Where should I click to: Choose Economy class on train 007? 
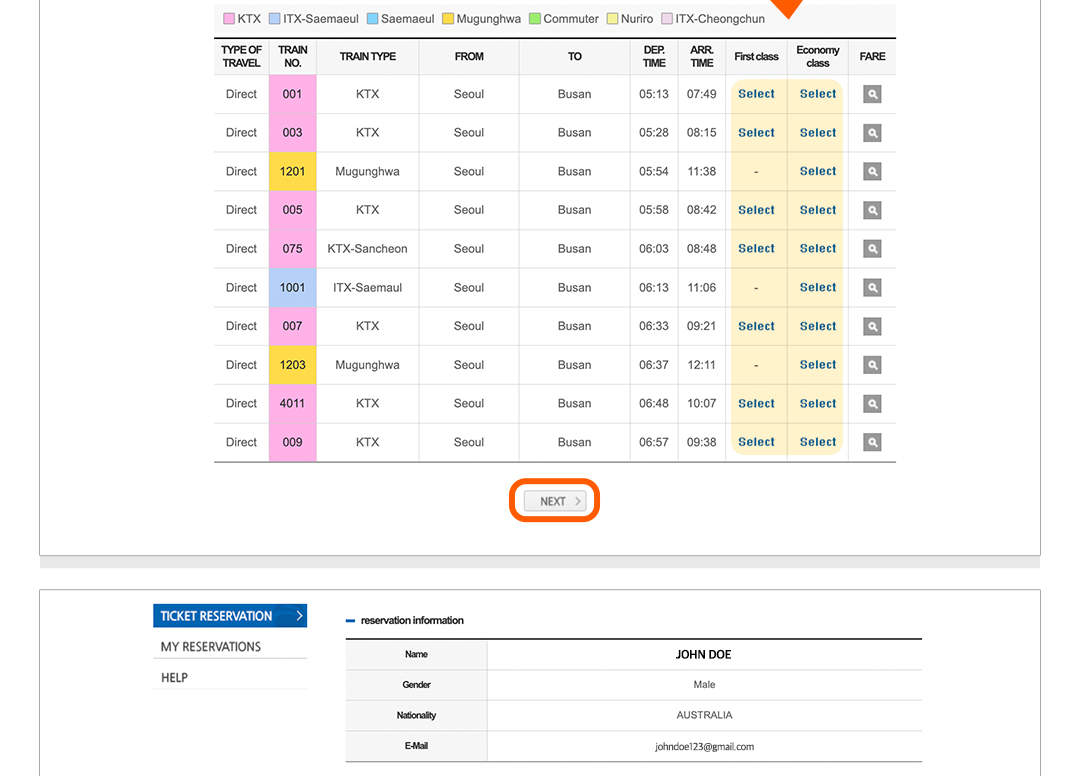(817, 326)
